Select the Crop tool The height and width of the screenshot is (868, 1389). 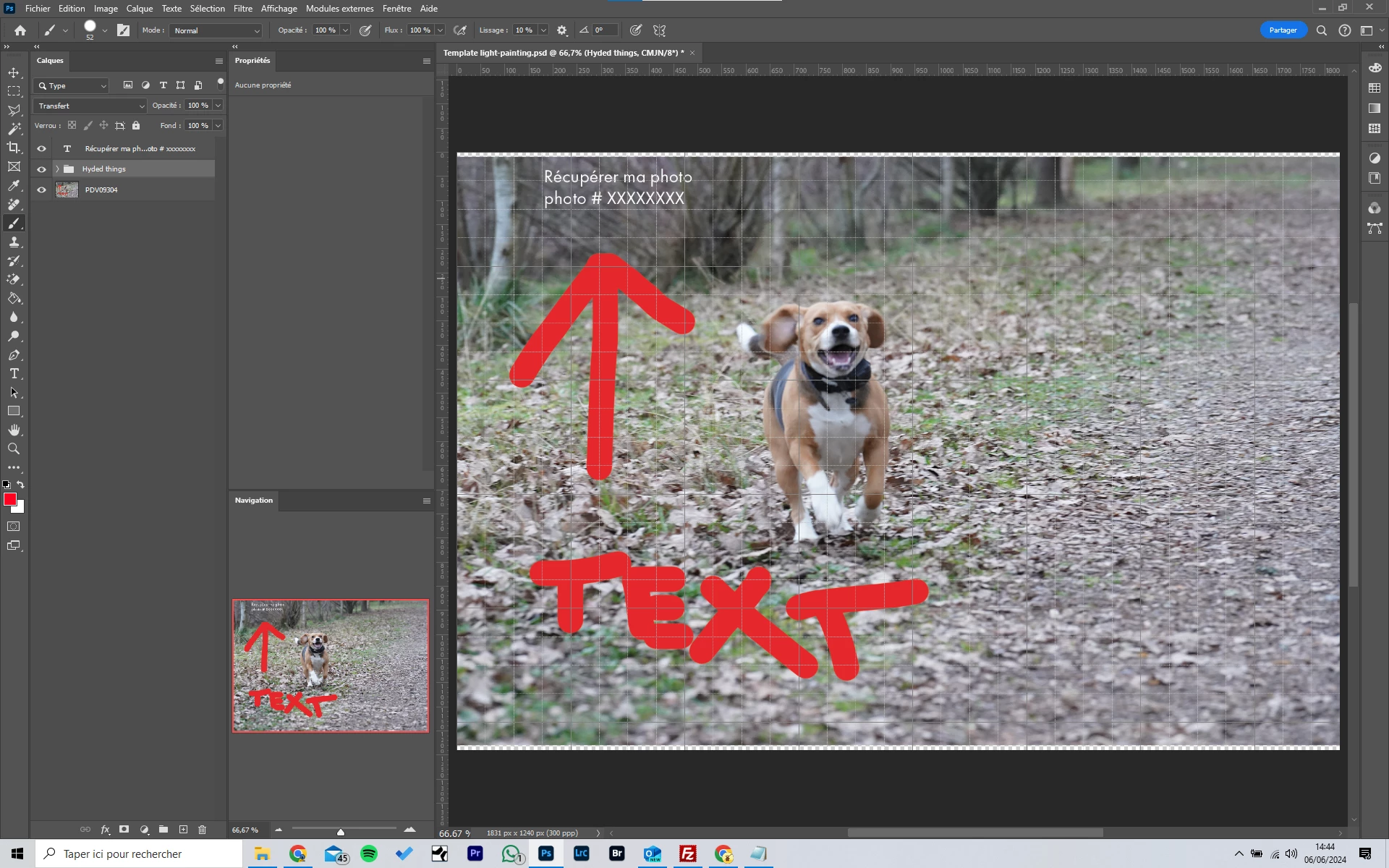tap(14, 148)
